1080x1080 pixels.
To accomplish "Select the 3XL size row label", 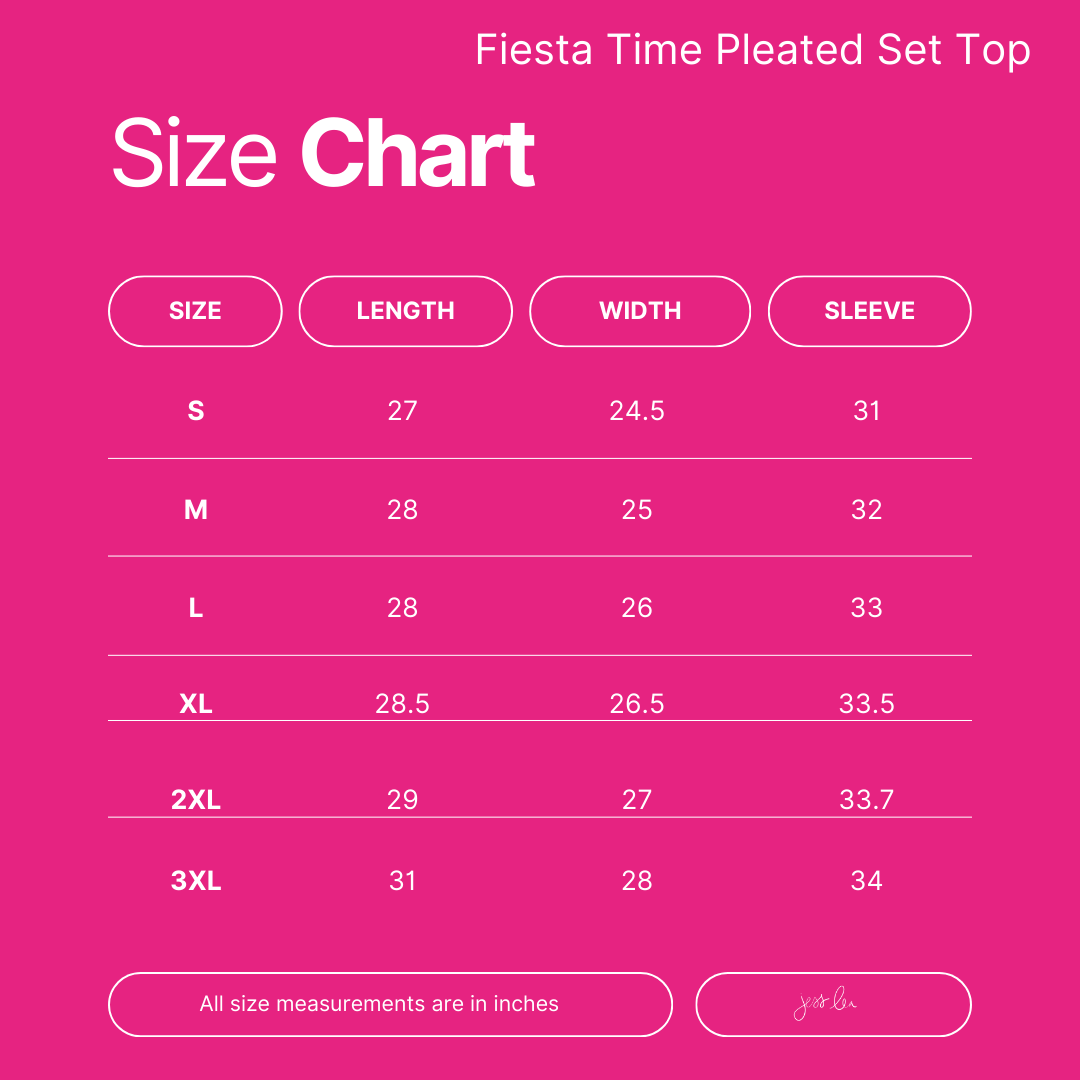I will point(196,881).
